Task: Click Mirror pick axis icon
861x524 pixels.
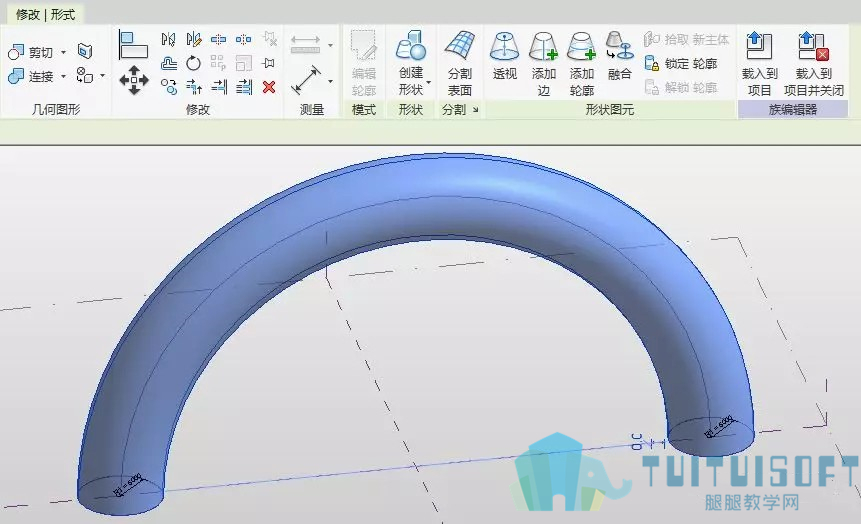Action: pos(169,40)
